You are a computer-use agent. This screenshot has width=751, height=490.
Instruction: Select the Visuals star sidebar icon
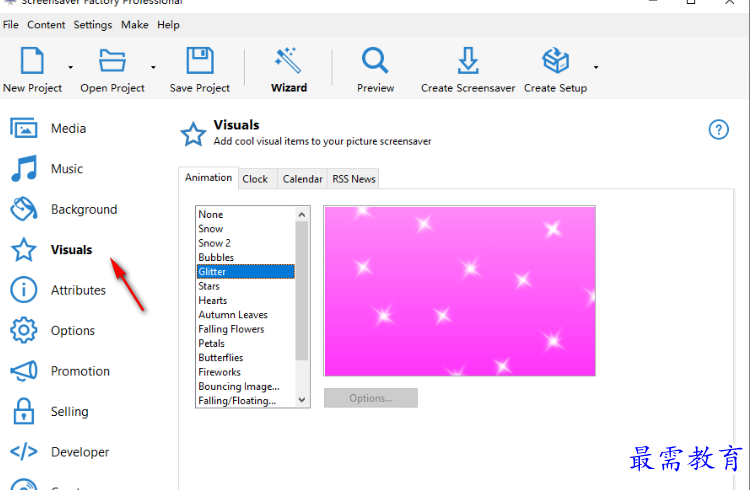(23, 250)
